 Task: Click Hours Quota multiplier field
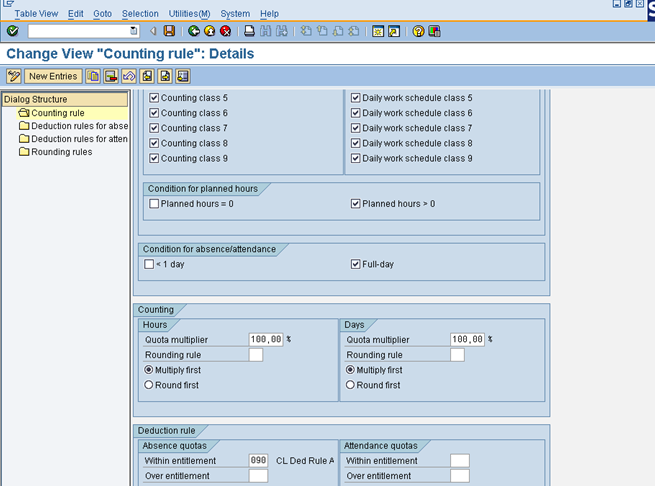(266, 339)
